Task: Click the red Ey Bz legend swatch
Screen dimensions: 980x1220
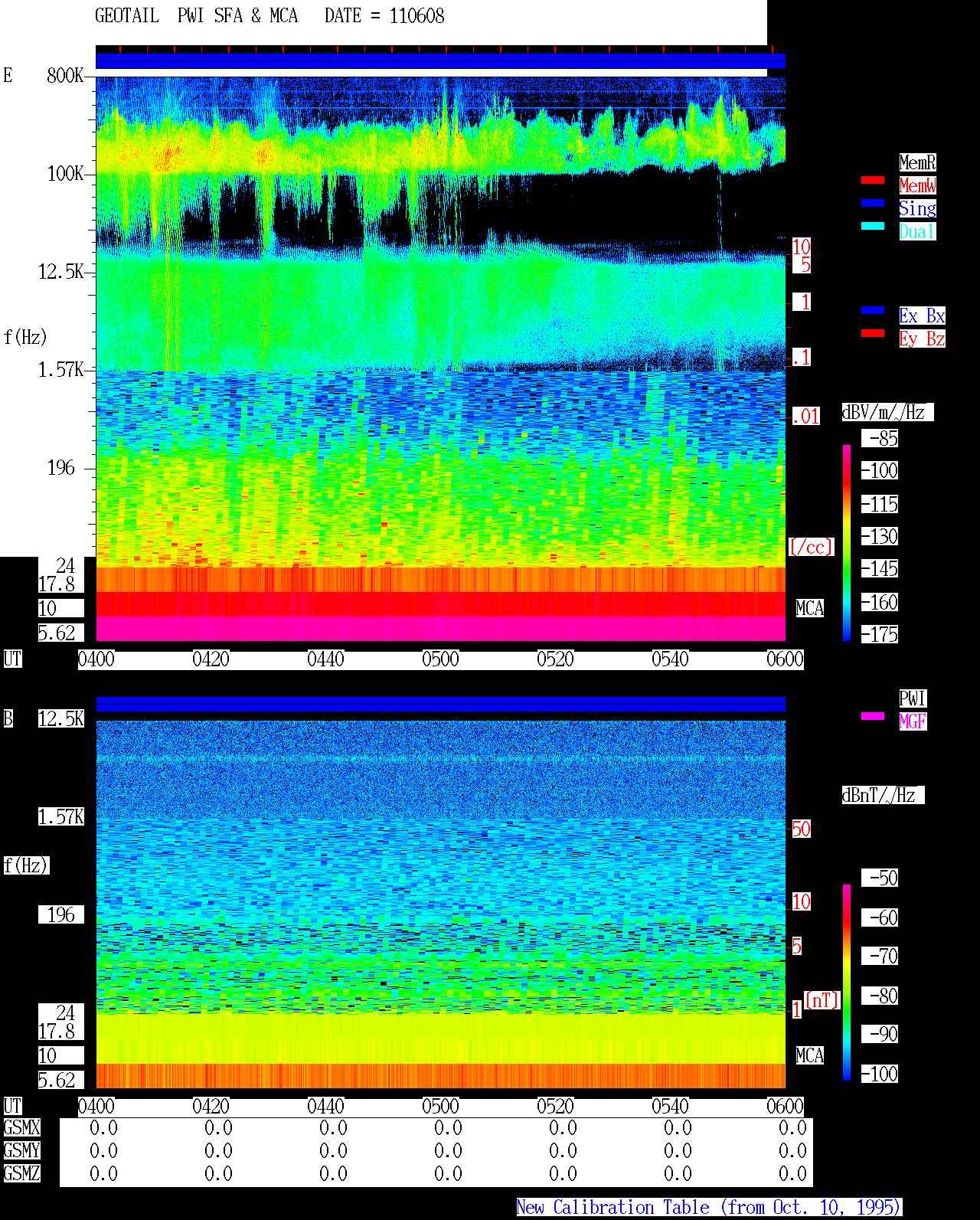Action: click(x=873, y=333)
